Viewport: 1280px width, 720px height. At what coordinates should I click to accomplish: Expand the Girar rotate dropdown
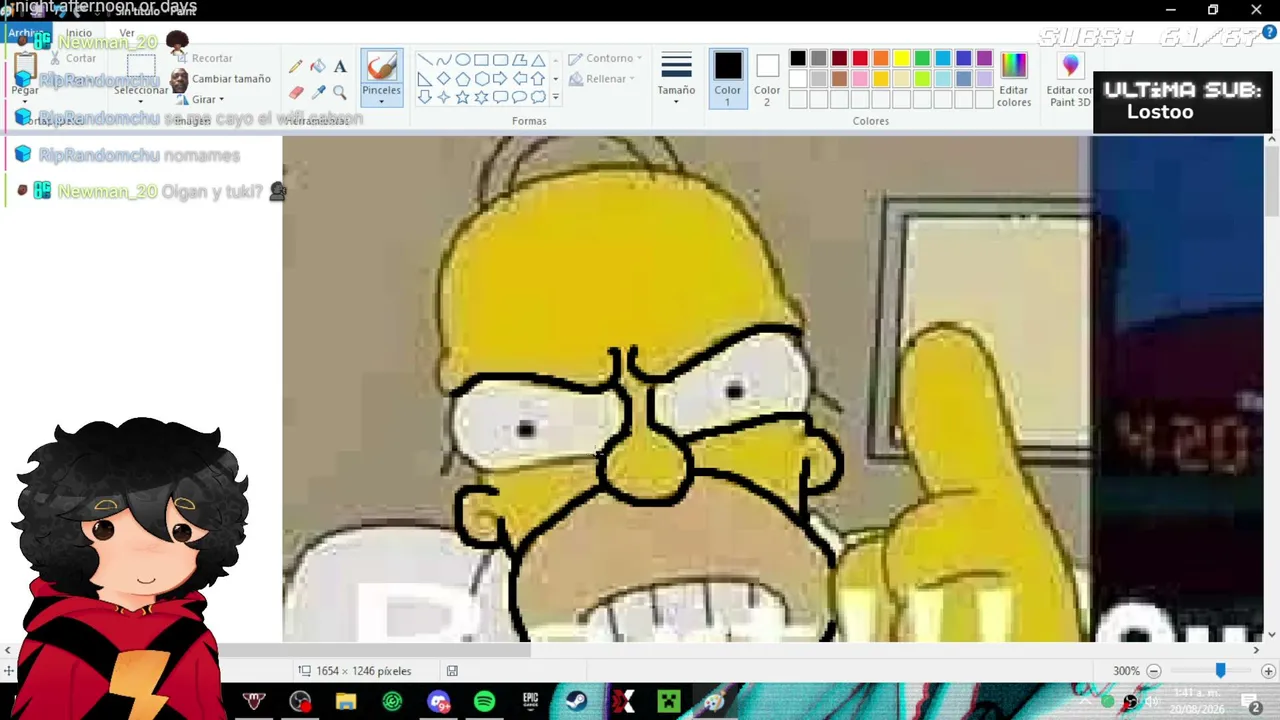200,99
